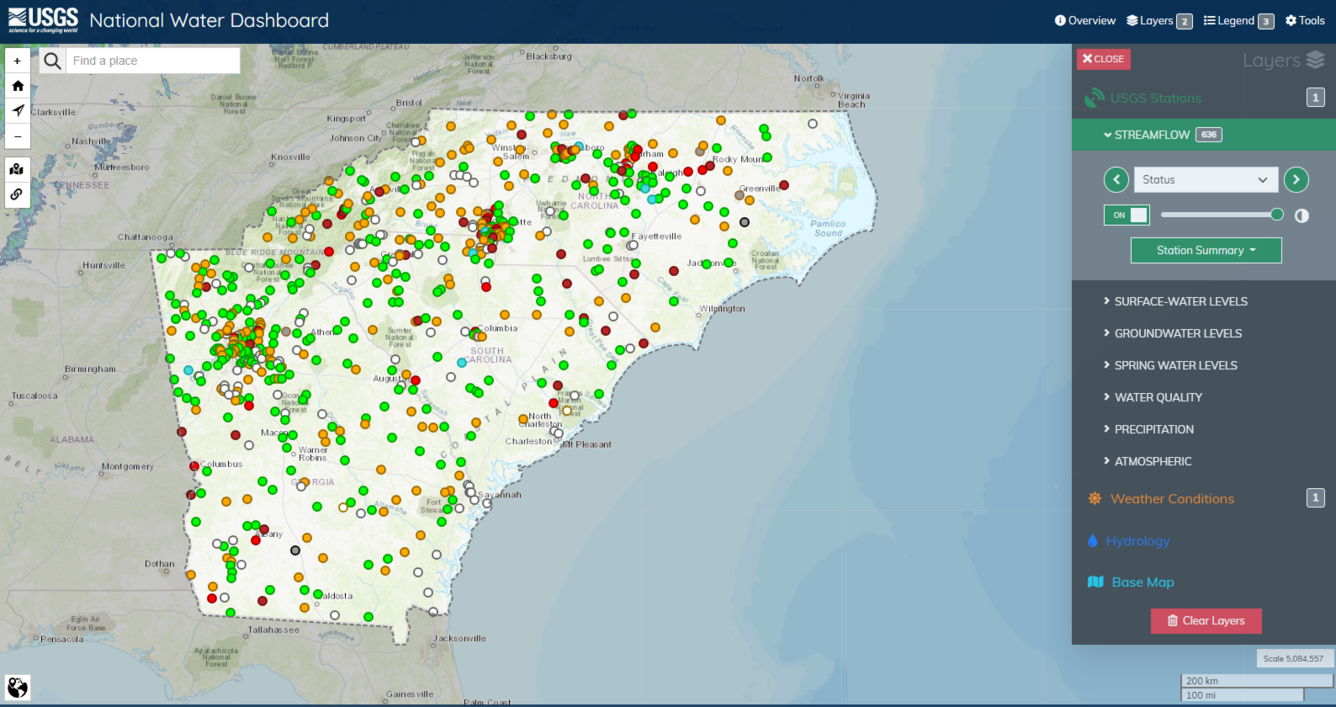Click the Layers panel heading text

pyautogui.click(x=1271, y=61)
